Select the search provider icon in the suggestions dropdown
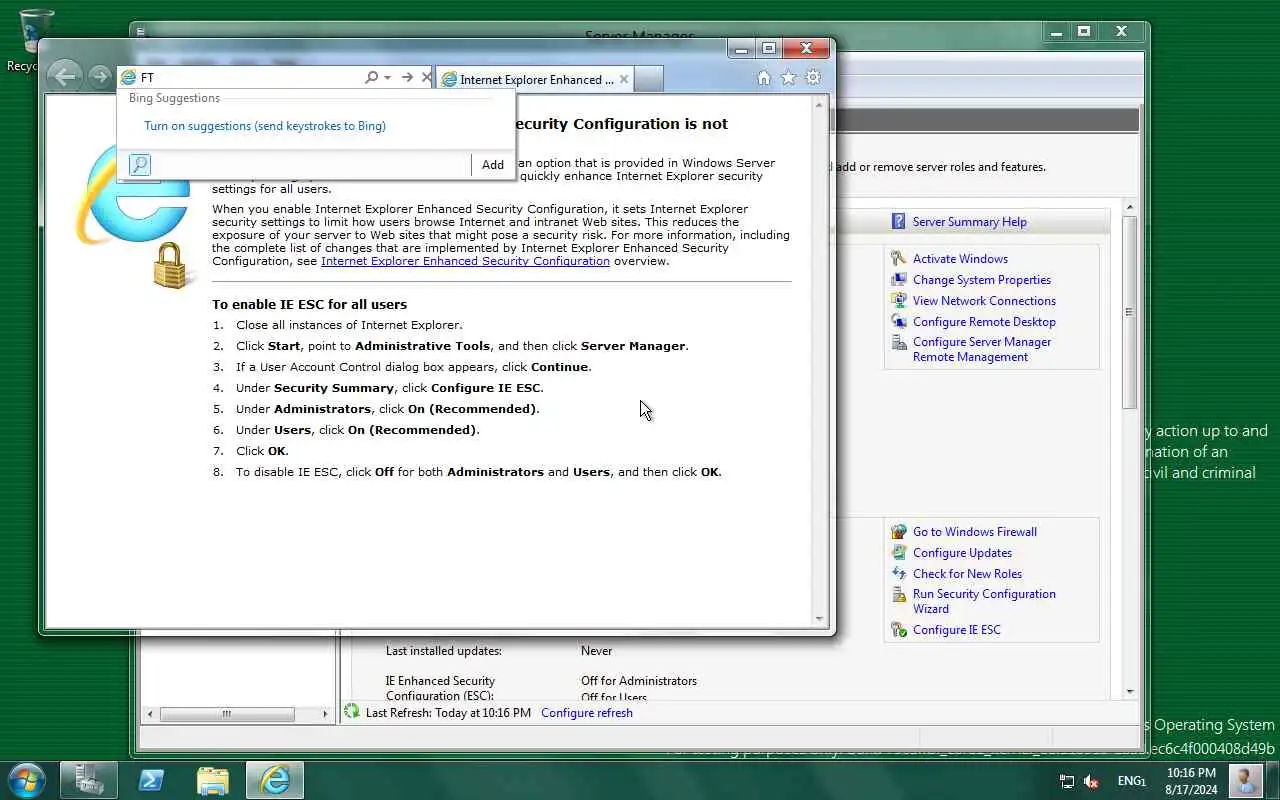Viewport: 1280px width, 800px height. pyautogui.click(x=140, y=165)
